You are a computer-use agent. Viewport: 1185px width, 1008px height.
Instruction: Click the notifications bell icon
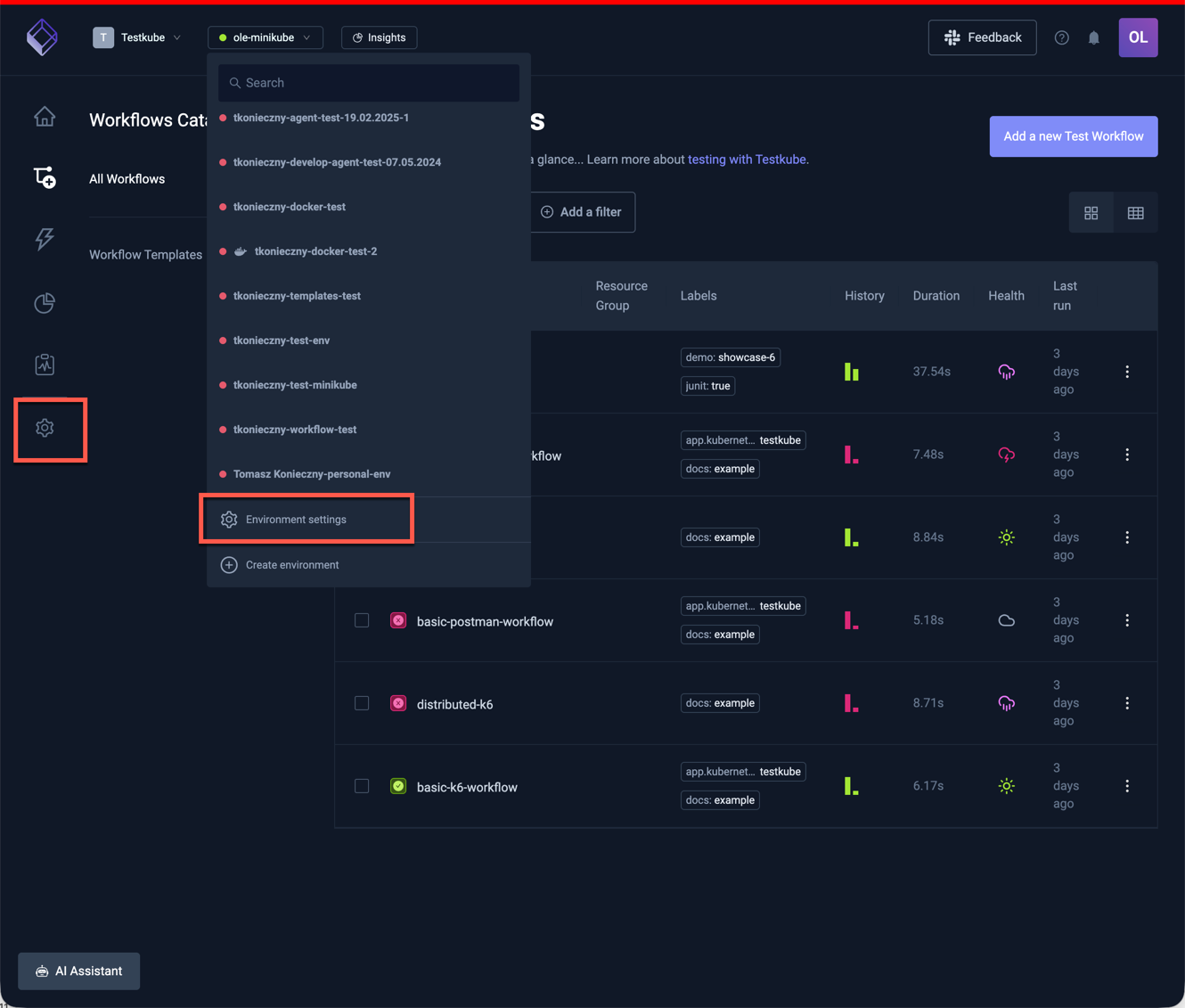coord(1093,38)
